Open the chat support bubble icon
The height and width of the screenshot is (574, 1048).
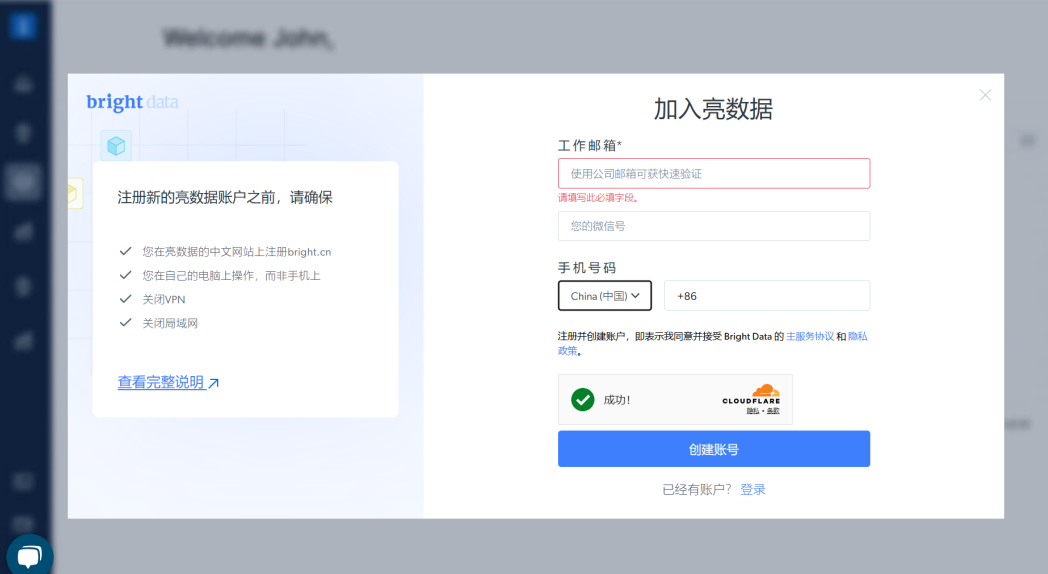click(29, 556)
